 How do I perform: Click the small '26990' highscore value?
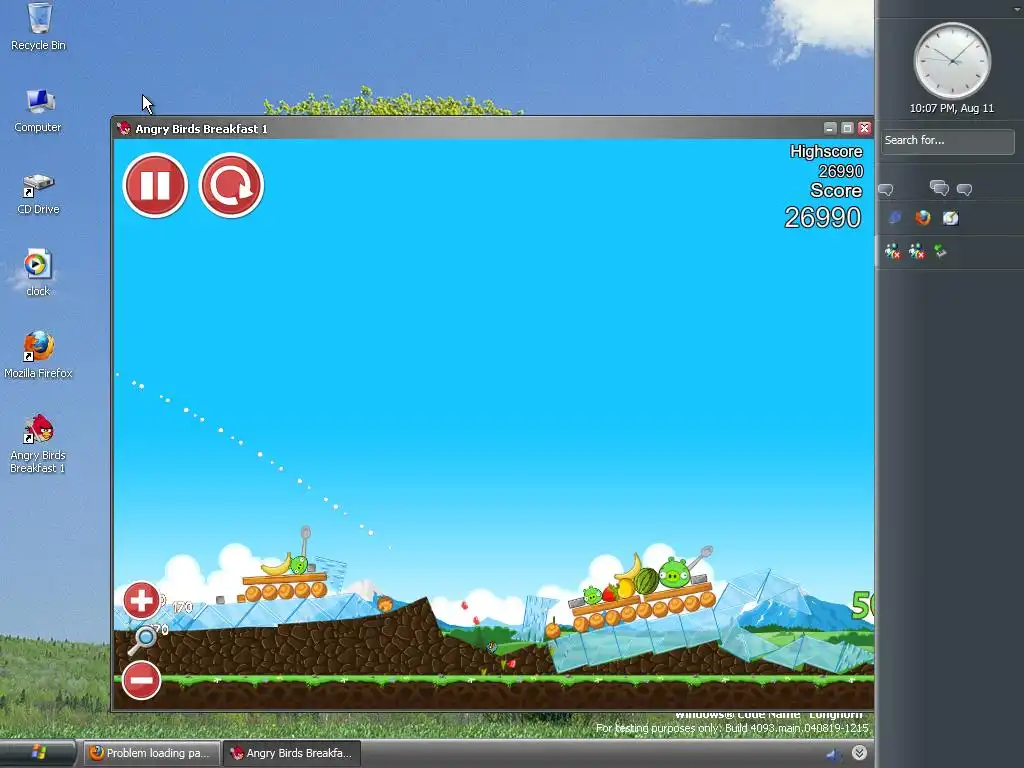(x=840, y=171)
